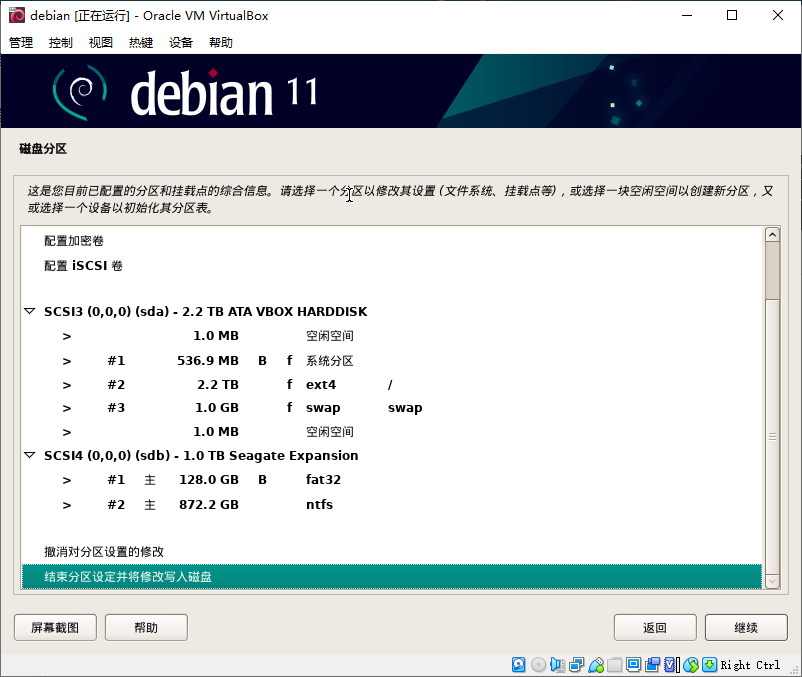Click the optical drive status icon

tap(538, 664)
